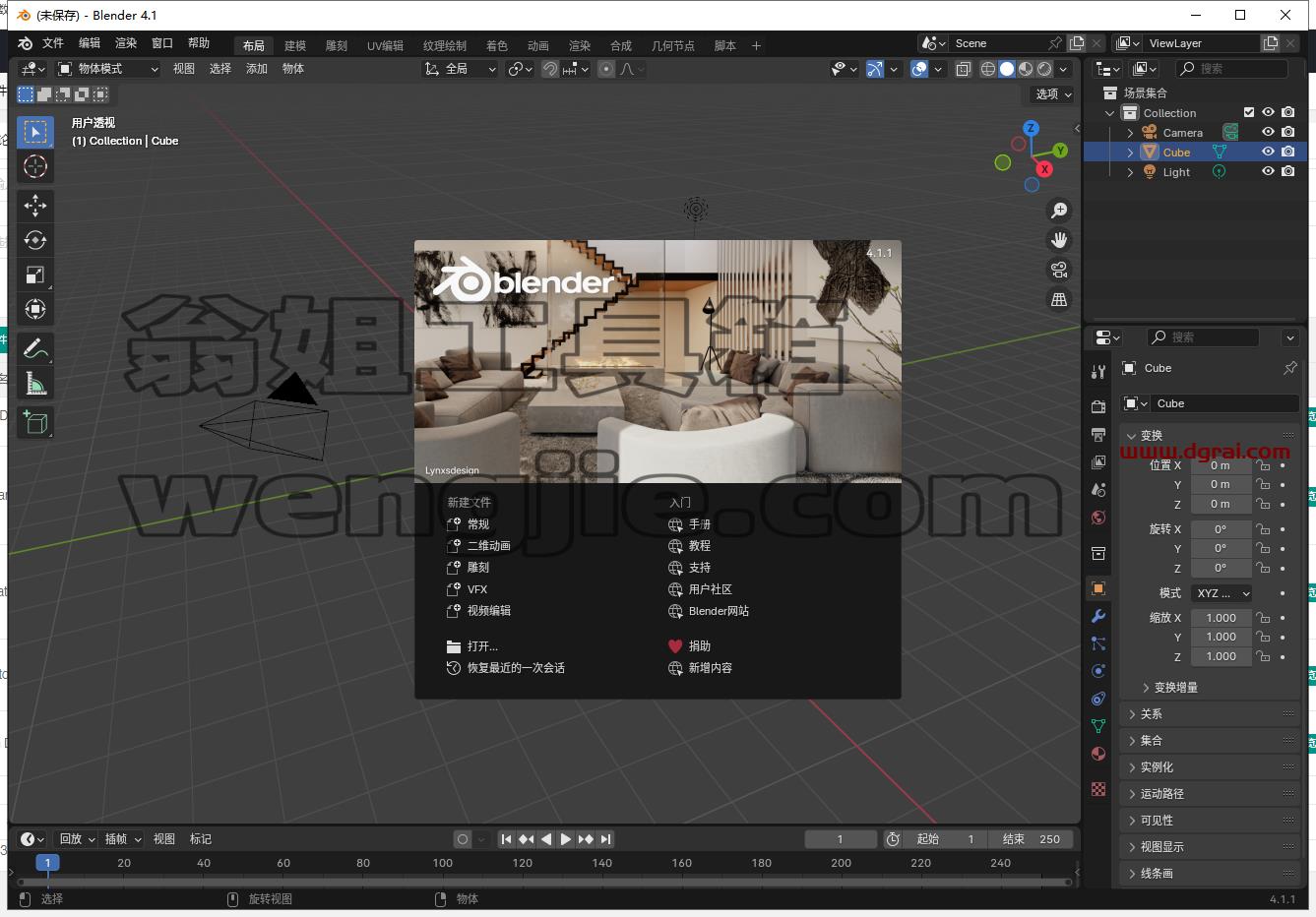Open the File menu
This screenshot has width=1316, height=917.
click(53, 43)
